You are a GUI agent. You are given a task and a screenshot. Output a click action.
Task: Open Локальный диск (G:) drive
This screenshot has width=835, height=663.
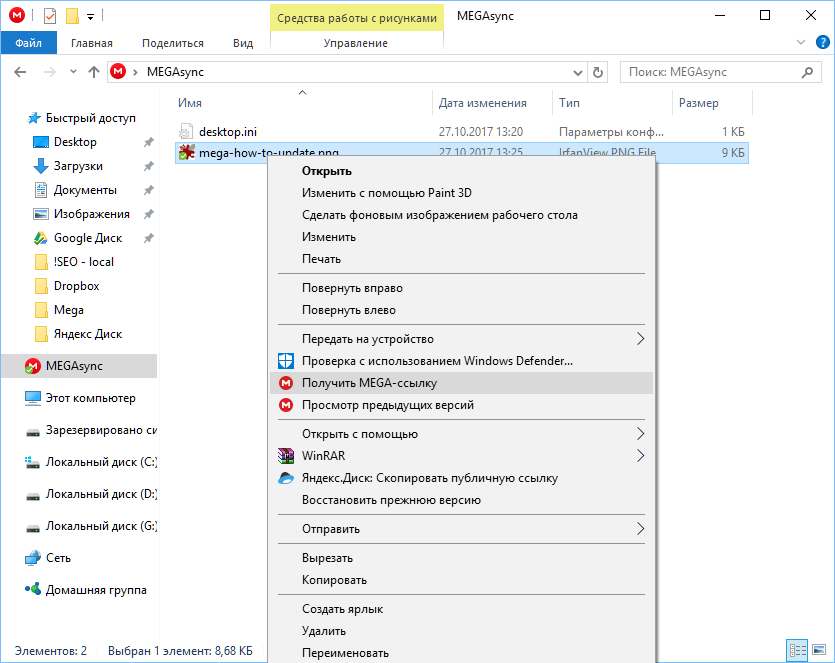coord(101,526)
